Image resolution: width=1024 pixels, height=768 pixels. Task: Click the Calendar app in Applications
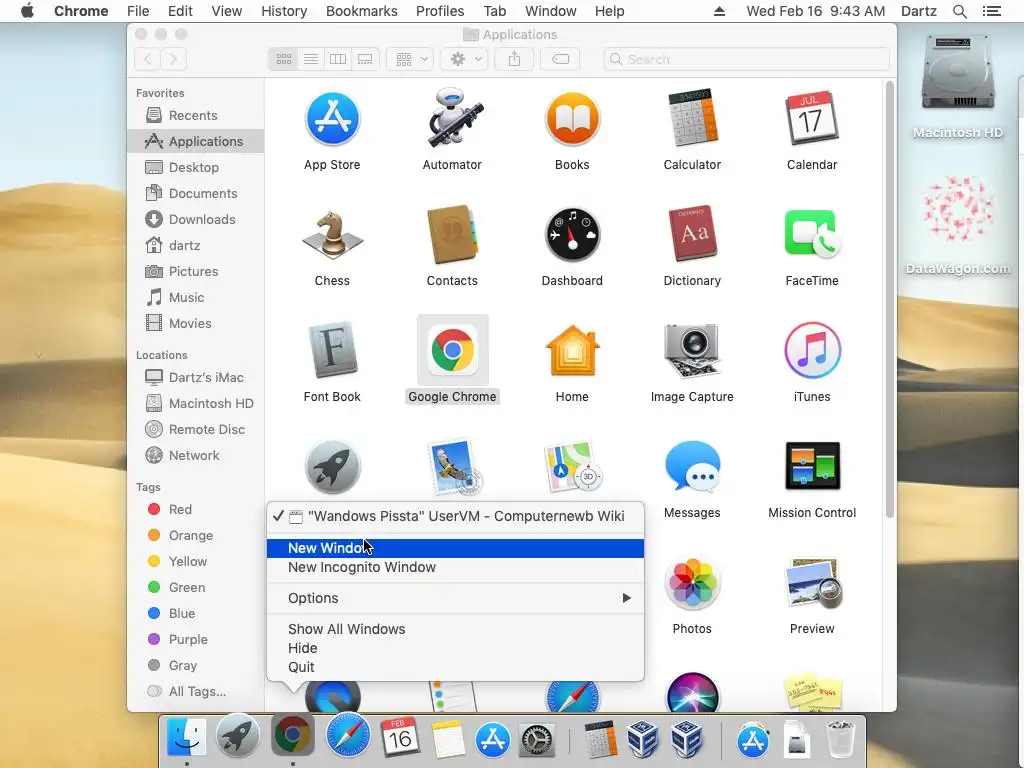coord(812,119)
